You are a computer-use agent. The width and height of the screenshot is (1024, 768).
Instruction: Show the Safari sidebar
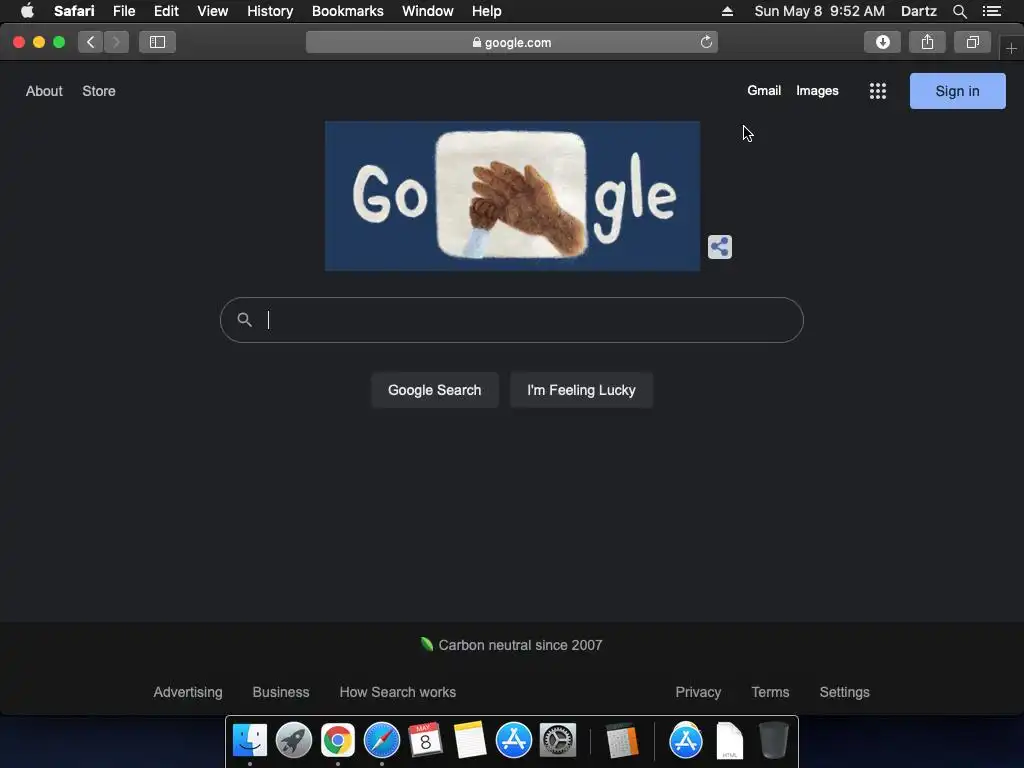[157, 42]
